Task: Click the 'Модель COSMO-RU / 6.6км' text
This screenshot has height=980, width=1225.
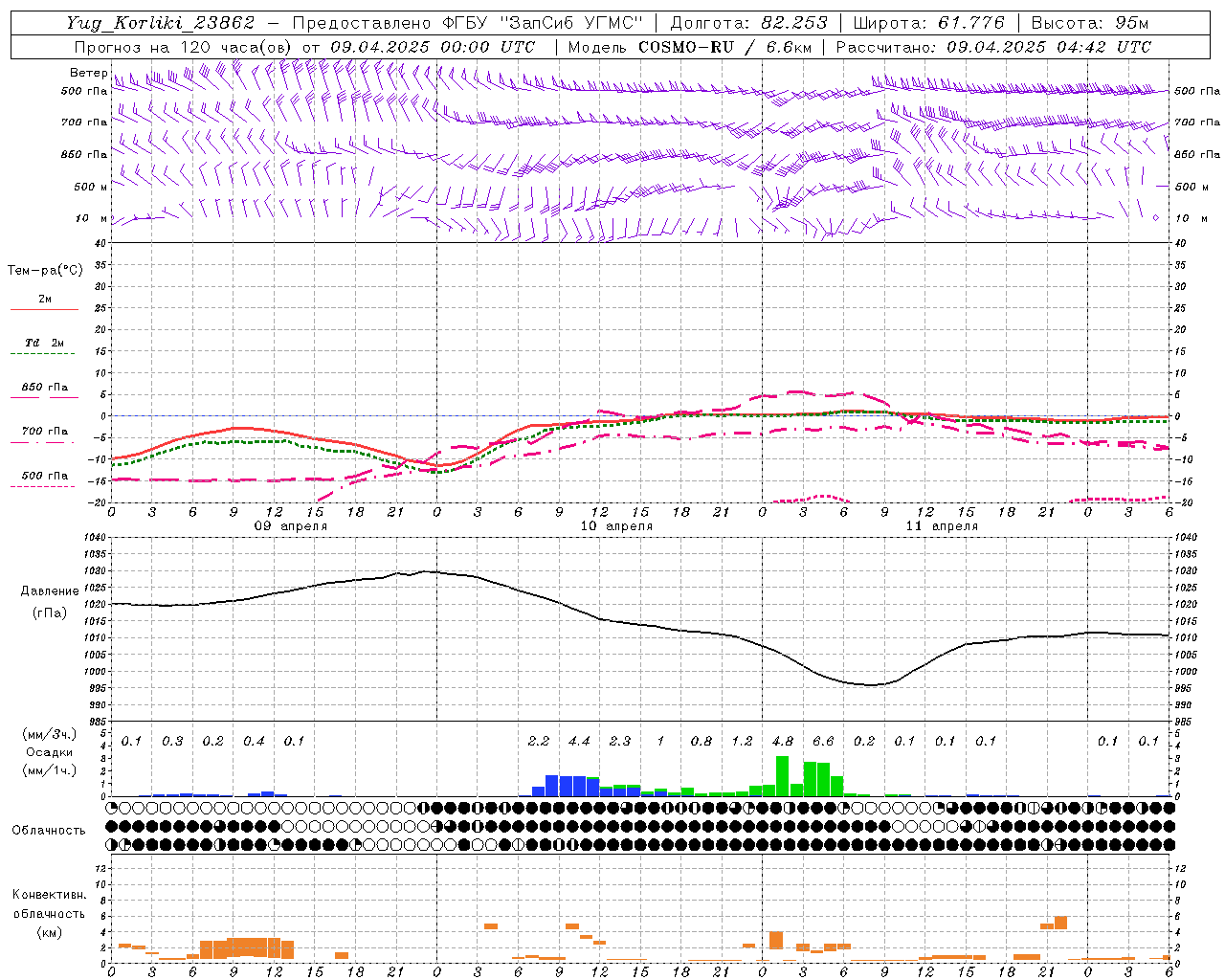Action: tap(690, 47)
